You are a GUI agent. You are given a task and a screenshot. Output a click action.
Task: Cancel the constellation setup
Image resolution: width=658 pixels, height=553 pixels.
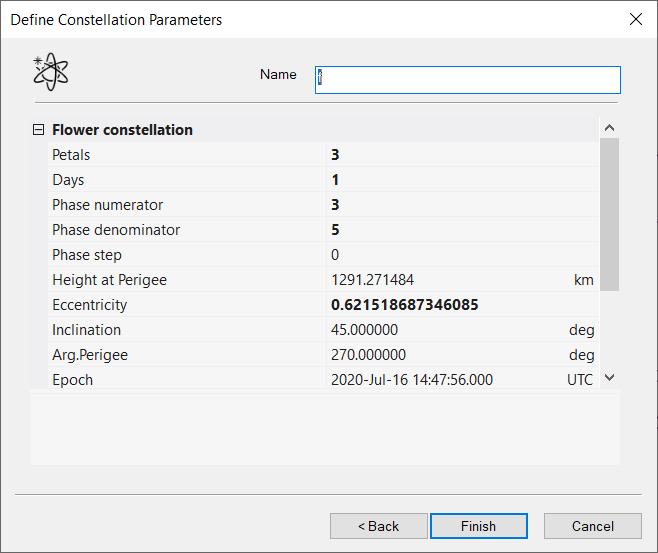592,526
